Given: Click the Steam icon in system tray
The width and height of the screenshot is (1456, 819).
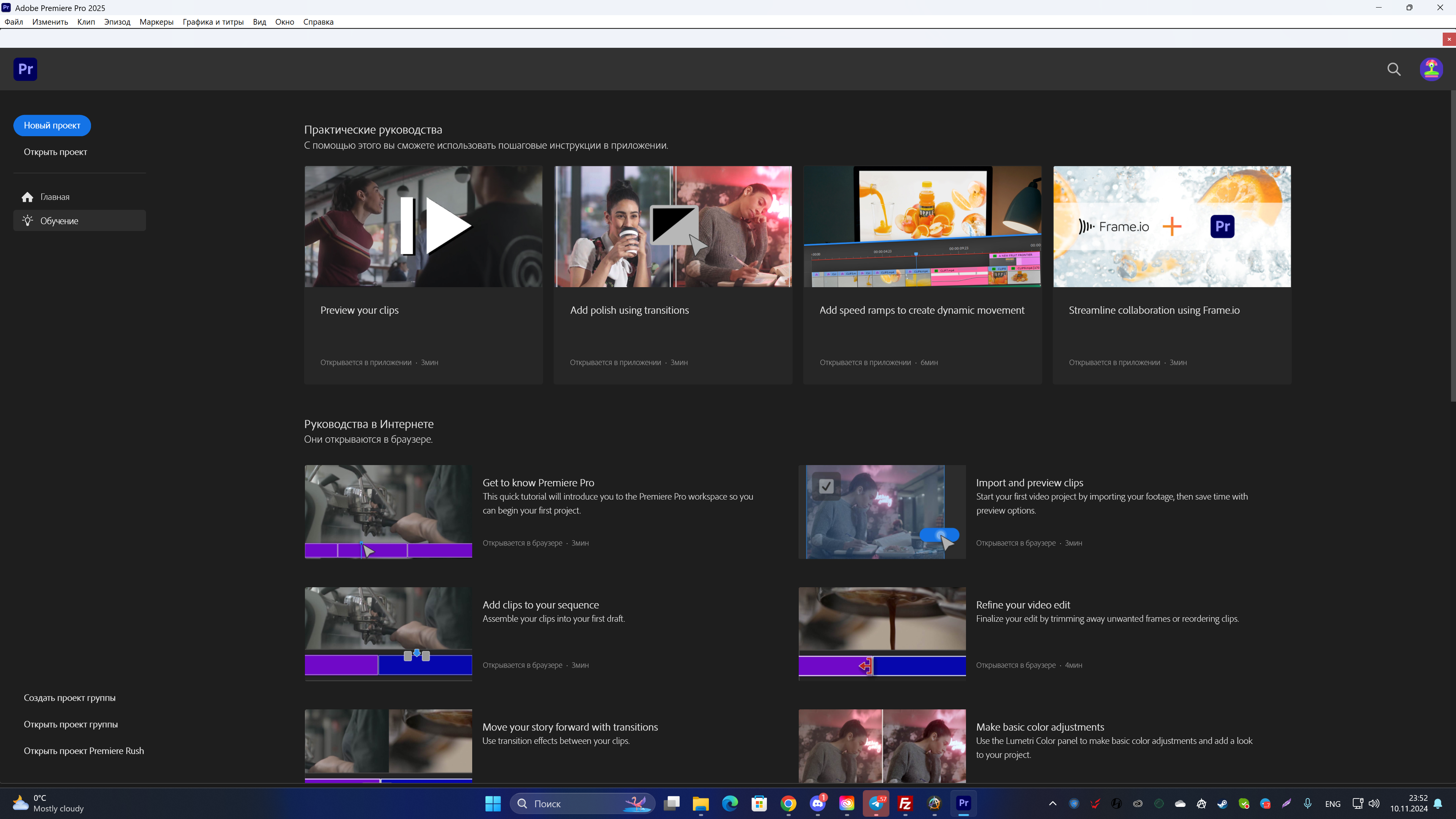Looking at the screenshot, I should pyautogui.click(x=1222, y=803).
